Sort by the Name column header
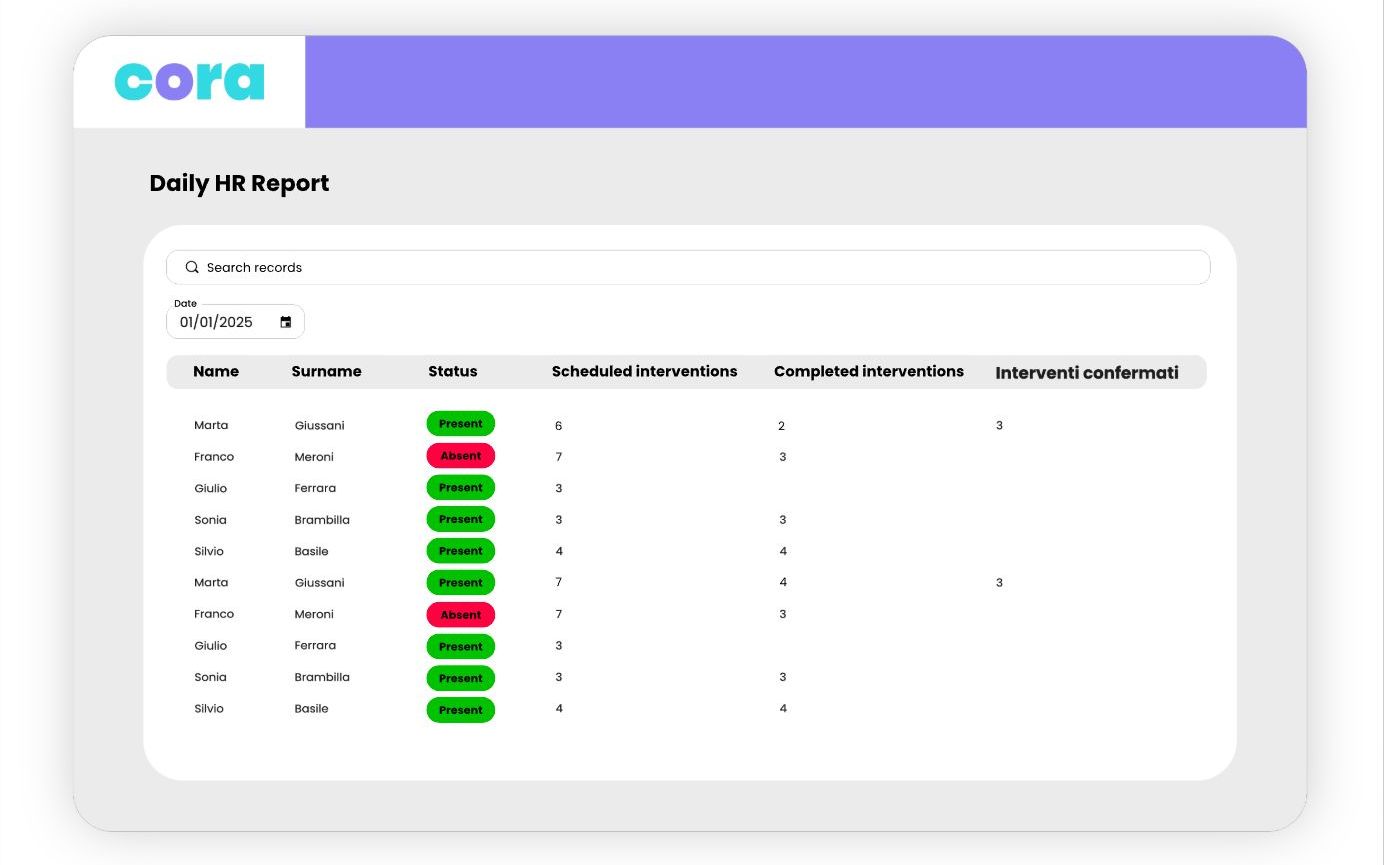Viewport: 1384px width, 865px height. [216, 371]
